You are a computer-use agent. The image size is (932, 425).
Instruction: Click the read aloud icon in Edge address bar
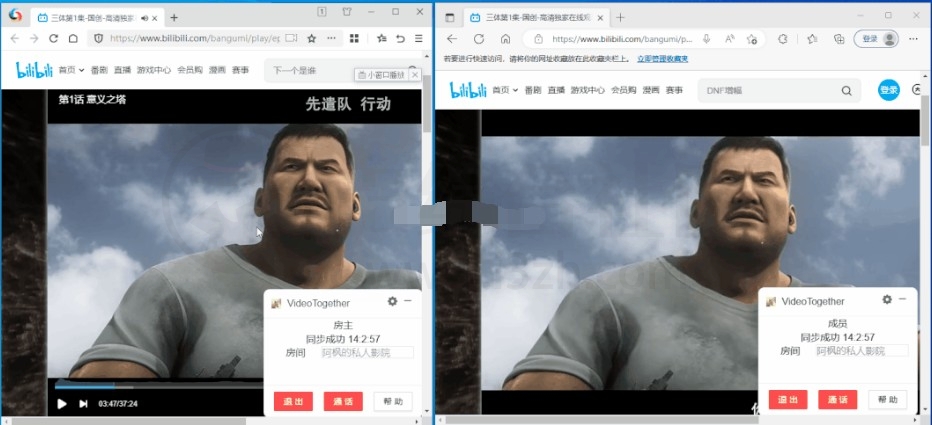(x=730, y=39)
